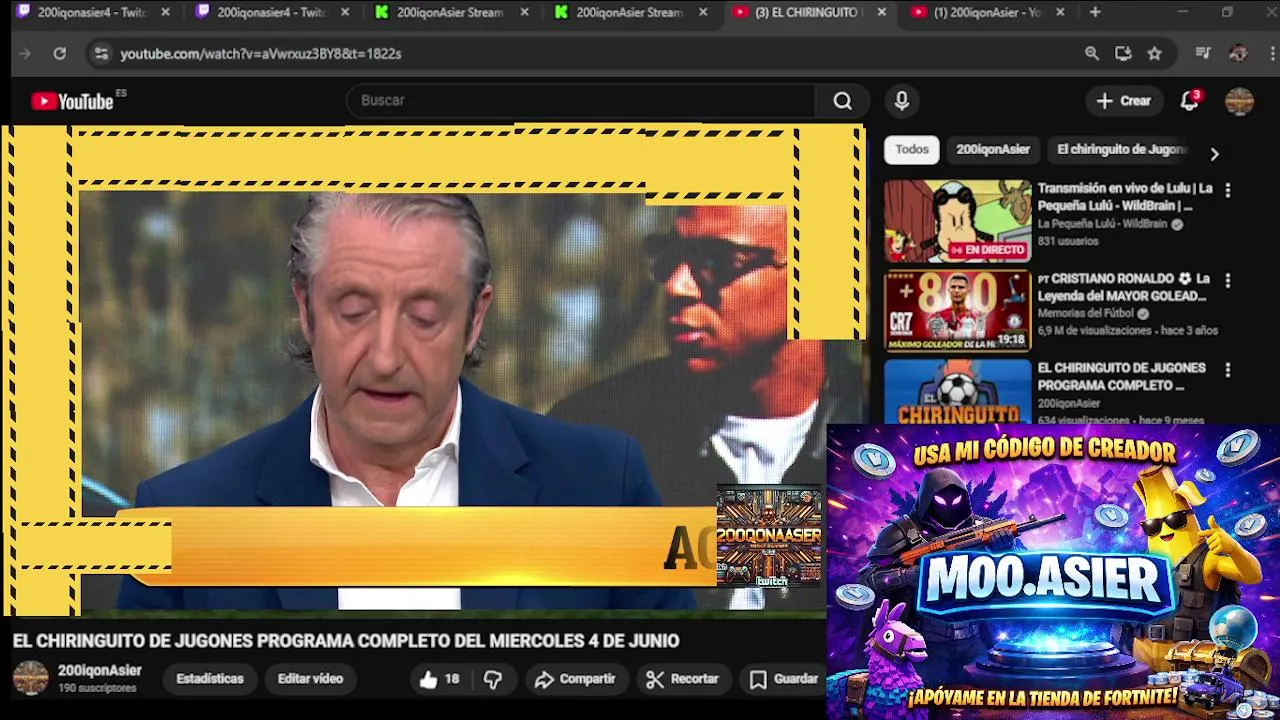Click the main video player
The width and height of the screenshot is (1280, 720).
pyautogui.click(x=432, y=370)
